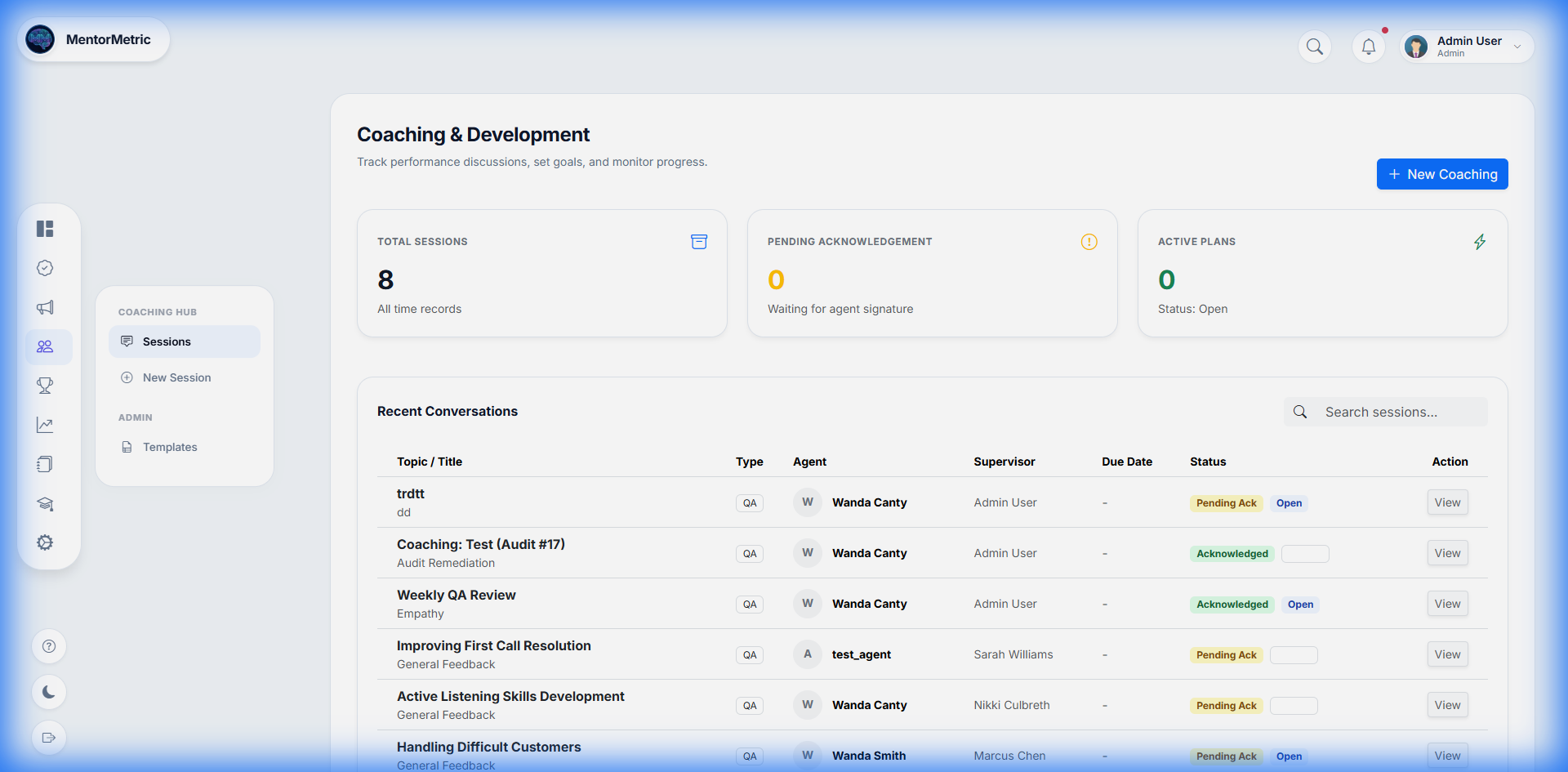
Task: Open the dashboard grid icon in sidebar
Action: (45, 229)
